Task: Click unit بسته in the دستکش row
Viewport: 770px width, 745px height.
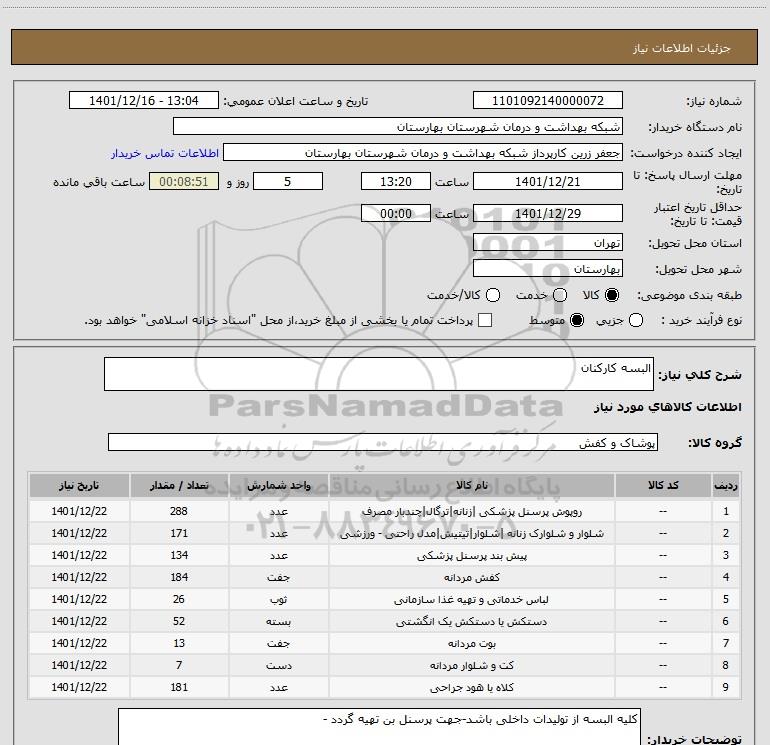Action: [x=278, y=622]
